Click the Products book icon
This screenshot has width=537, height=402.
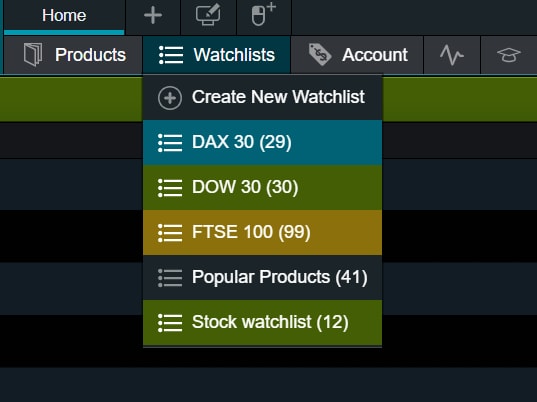(33, 55)
